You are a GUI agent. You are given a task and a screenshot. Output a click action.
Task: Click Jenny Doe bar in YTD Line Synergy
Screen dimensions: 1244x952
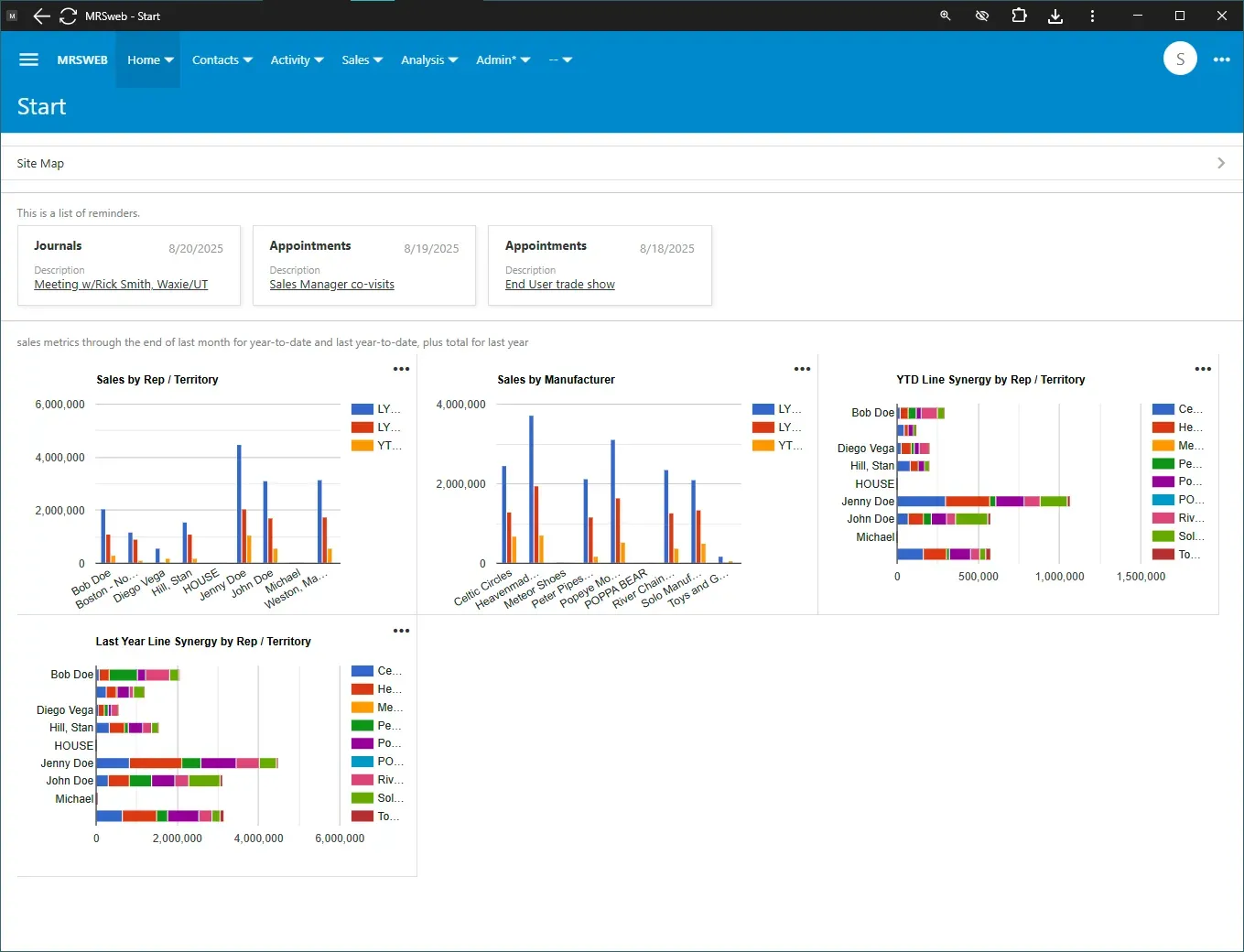point(983,501)
